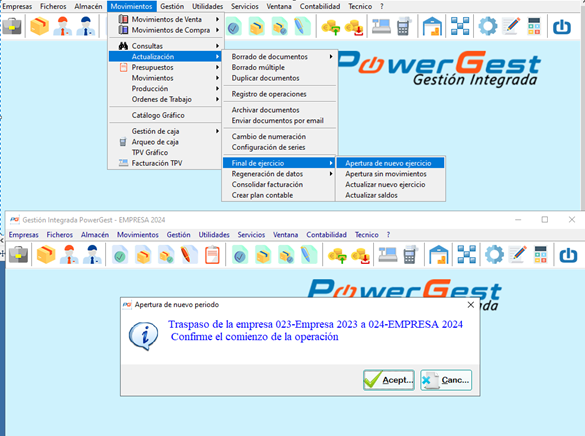This screenshot has width=585, height=436.
Task: Open the power button icon in lower toolbar
Action: coord(568,255)
